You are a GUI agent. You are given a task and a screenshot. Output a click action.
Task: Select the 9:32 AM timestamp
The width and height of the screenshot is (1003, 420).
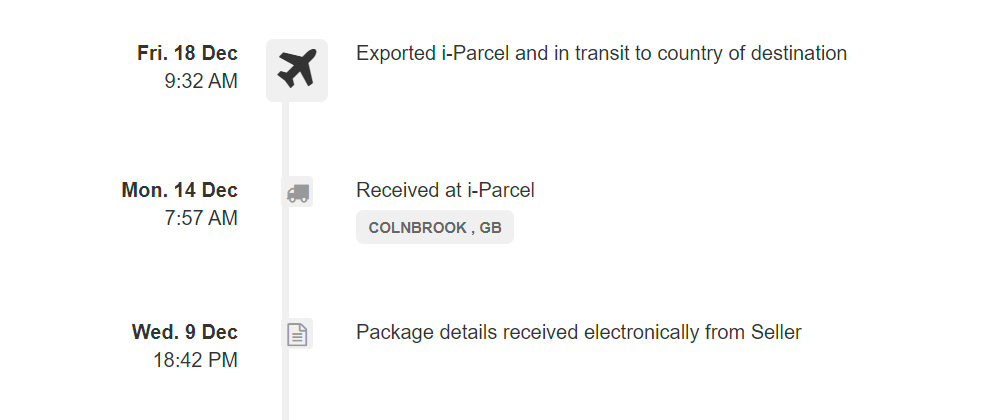coord(201,81)
